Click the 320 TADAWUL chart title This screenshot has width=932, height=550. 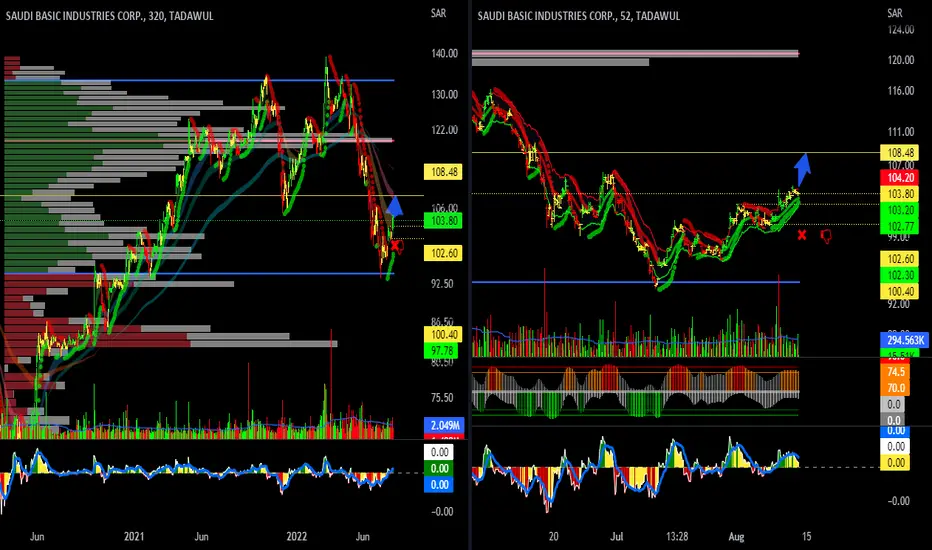[x=109, y=16]
